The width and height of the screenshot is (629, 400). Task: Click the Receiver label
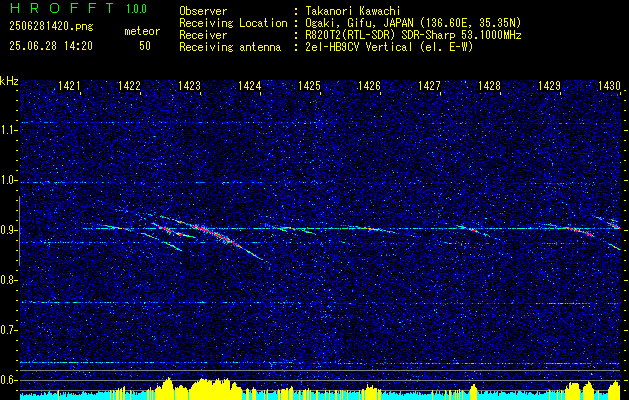coord(203,35)
